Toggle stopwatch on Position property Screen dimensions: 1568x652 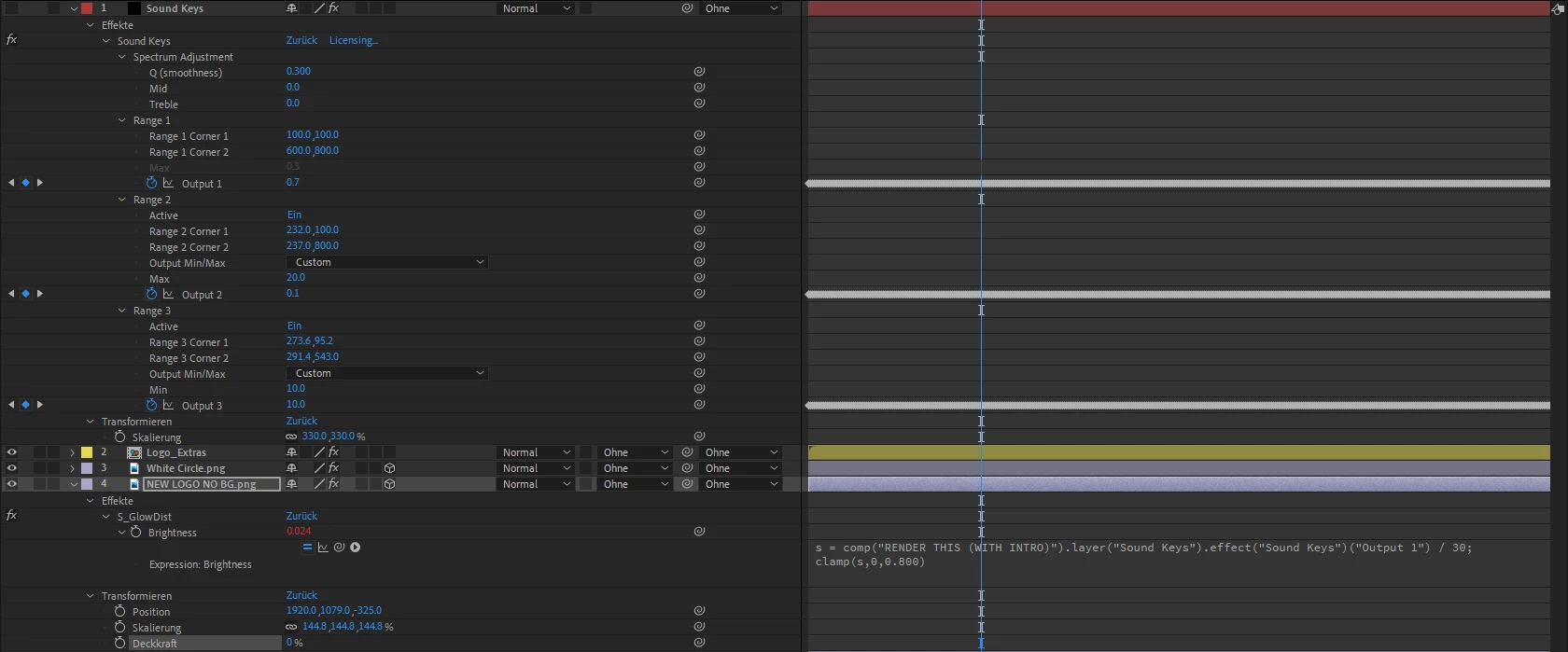coord(119,611)
